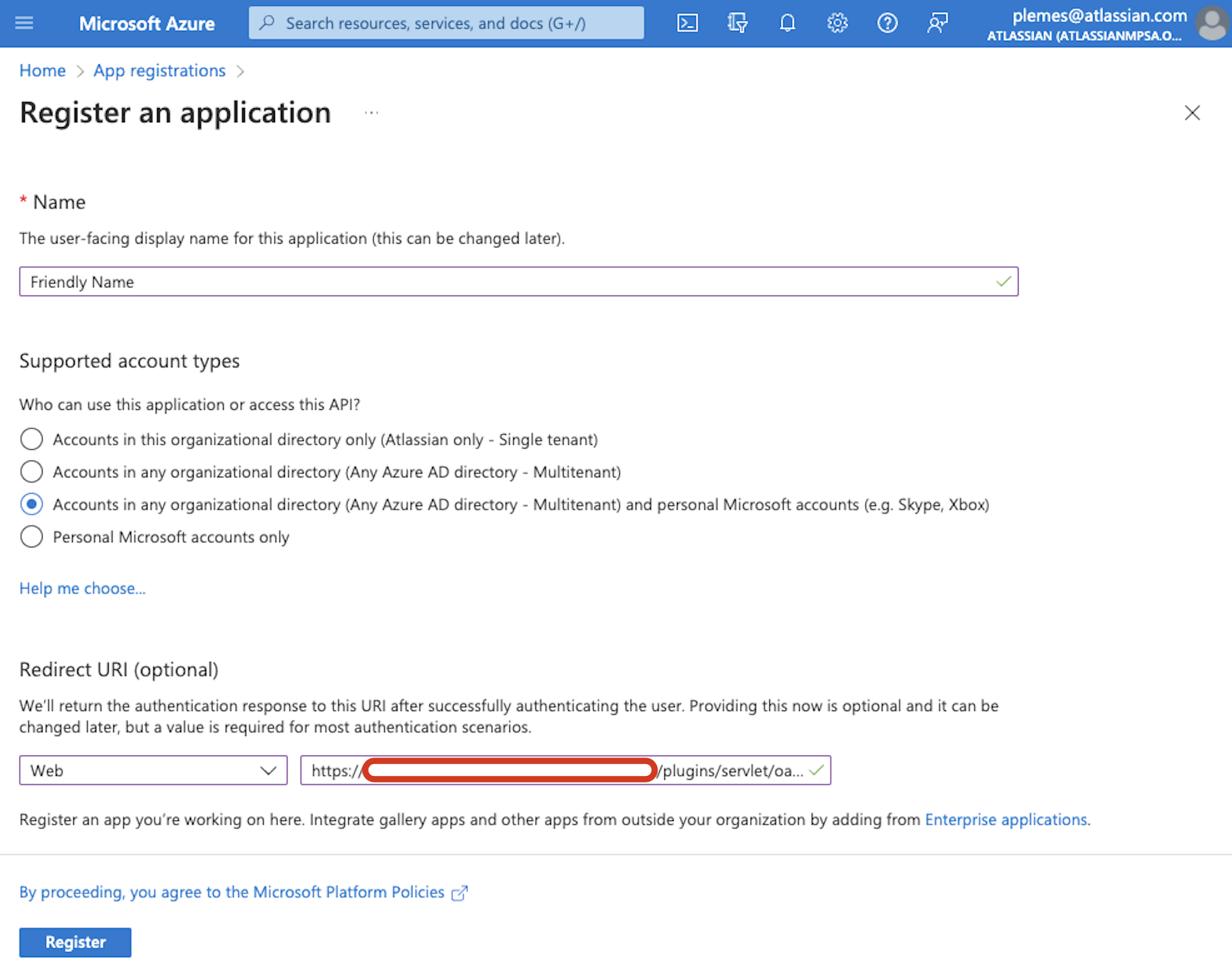Open the Enterprise applications link
1232x973 pixels.
[x=1006, y=820]
